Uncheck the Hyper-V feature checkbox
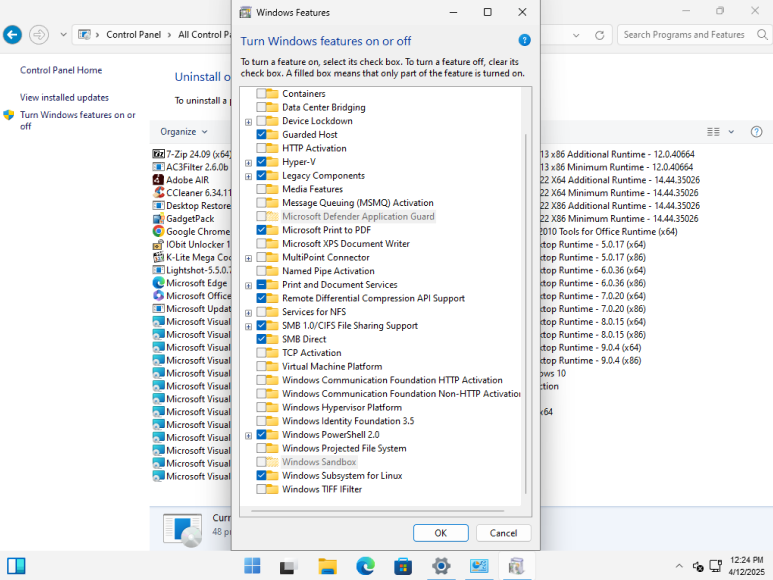 coord(261,162)
